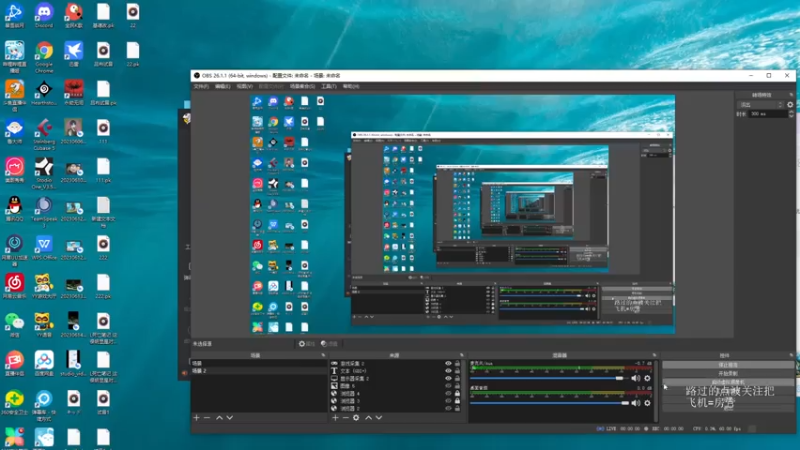Toggle the lock on the 显示器采集 2 source
Viewport: 800px width, 450px height.
pyautogui.click(x=457, y=379)
